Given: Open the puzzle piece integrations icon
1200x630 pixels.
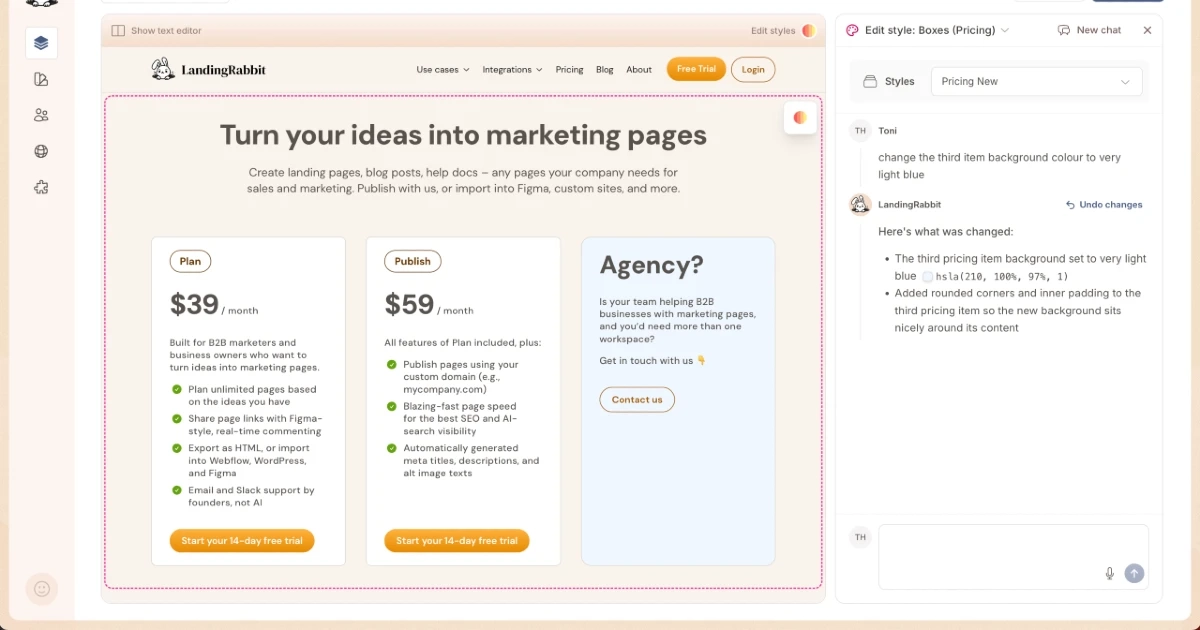Looking at the screenshot, I should click(x=41, y=188).
